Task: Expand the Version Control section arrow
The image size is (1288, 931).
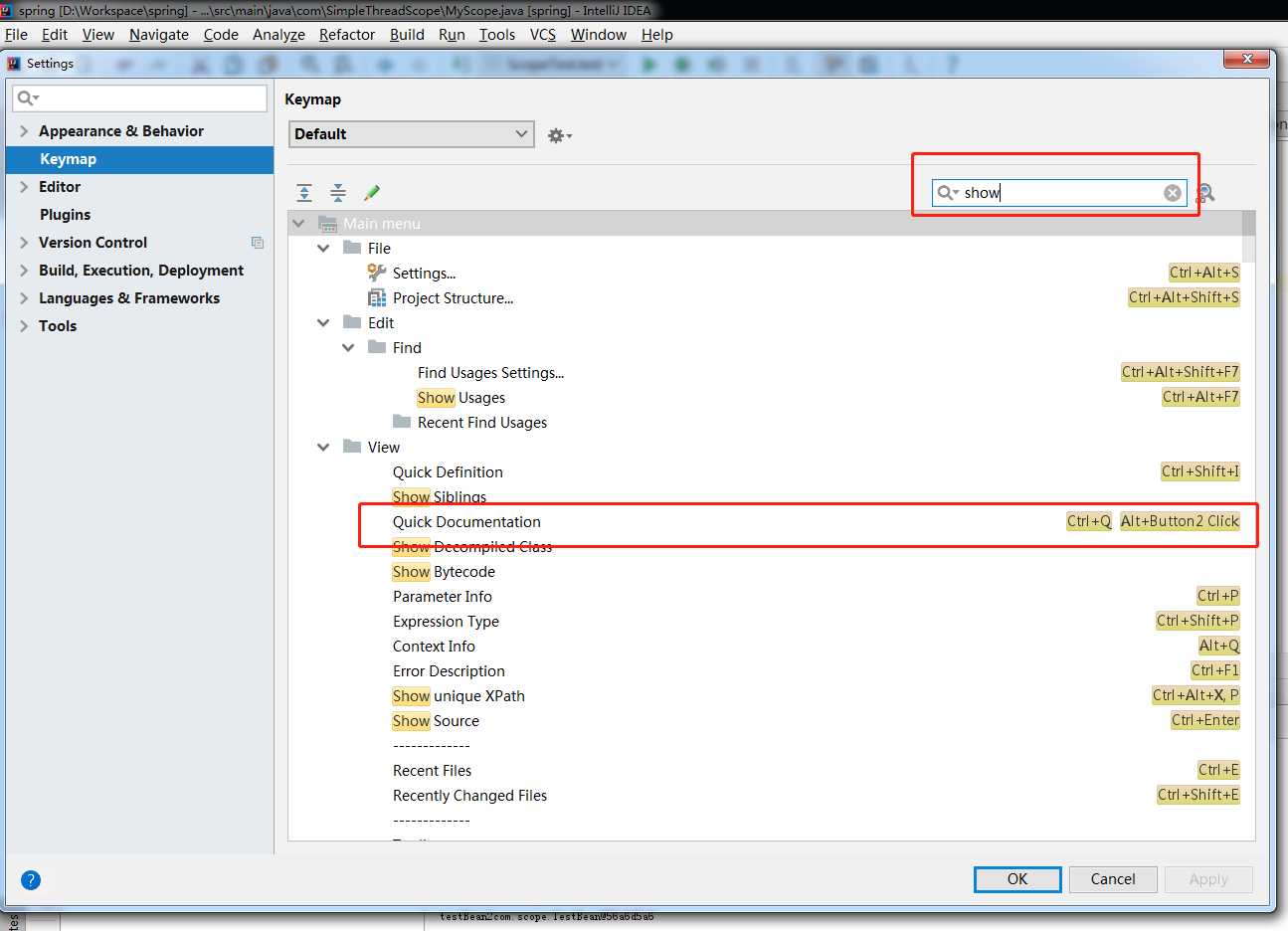Action: click(24, 243)
